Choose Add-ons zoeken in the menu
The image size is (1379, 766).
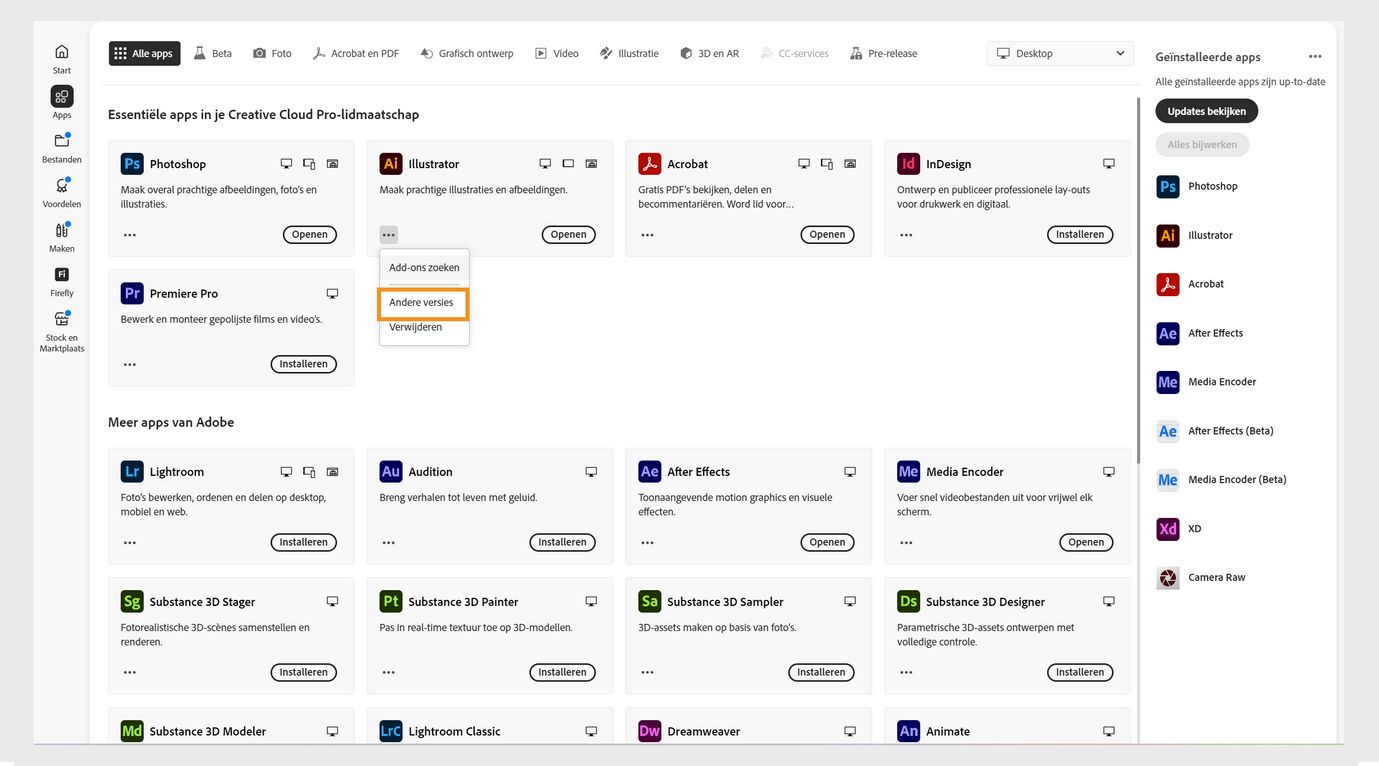(424, 267)
